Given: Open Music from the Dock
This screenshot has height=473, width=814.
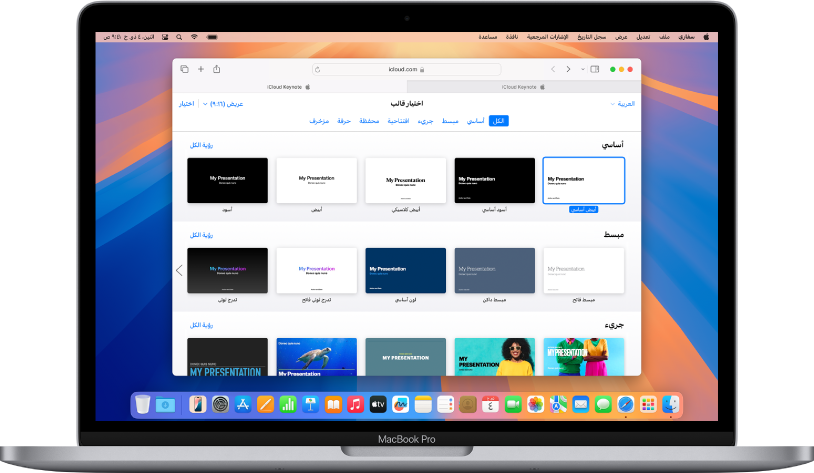Looking at the screenshot, I should 355,404.
